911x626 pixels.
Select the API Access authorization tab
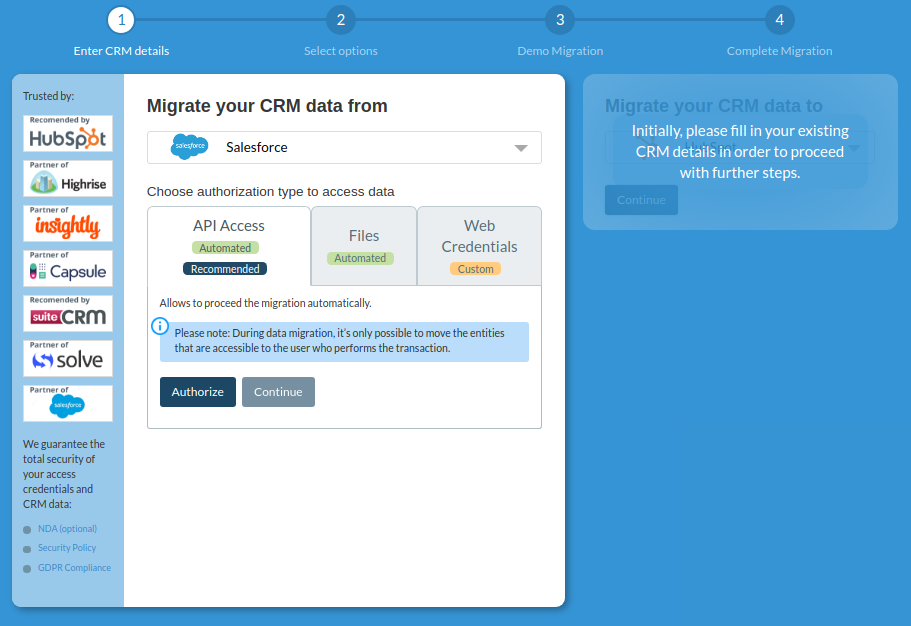[229, 246]
